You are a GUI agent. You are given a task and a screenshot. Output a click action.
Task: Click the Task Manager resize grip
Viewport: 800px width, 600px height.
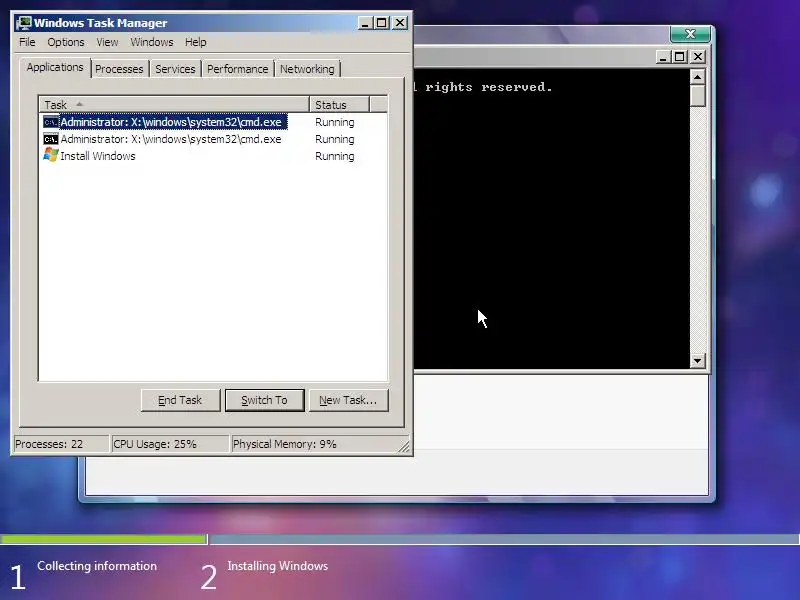click(404, 446)
